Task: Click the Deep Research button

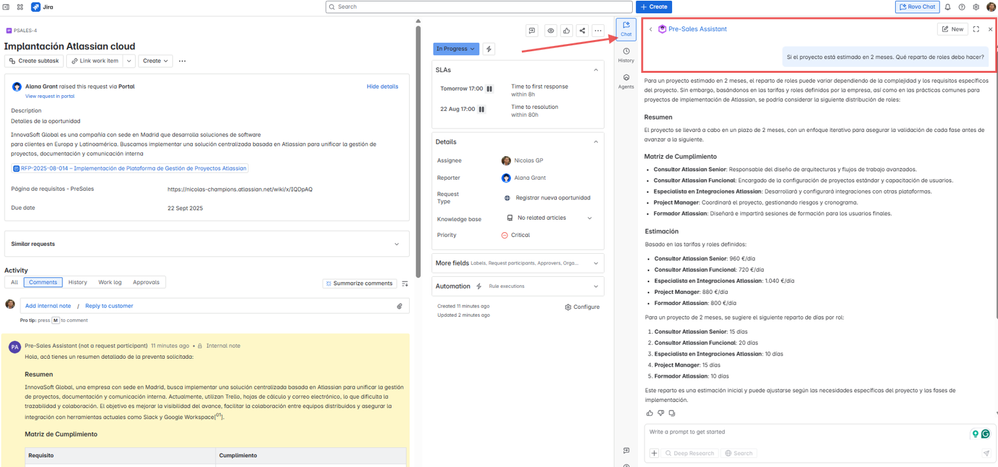Action: tap(690, 454)
